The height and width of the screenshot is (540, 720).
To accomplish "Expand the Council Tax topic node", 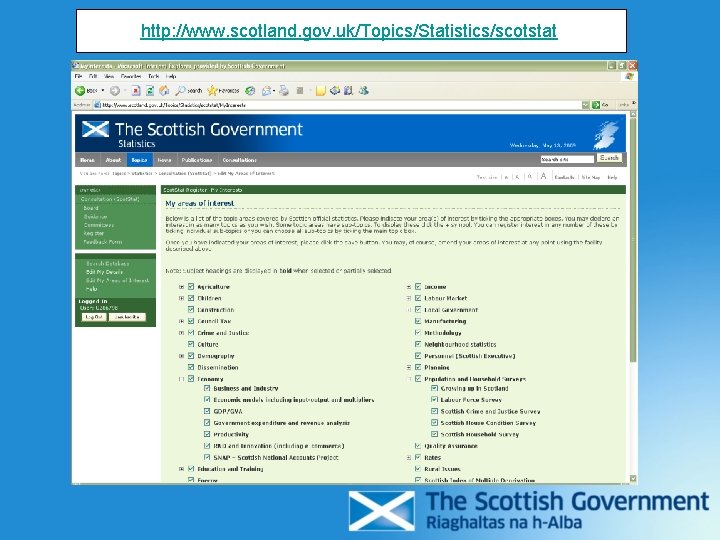I will click(181, 321).
